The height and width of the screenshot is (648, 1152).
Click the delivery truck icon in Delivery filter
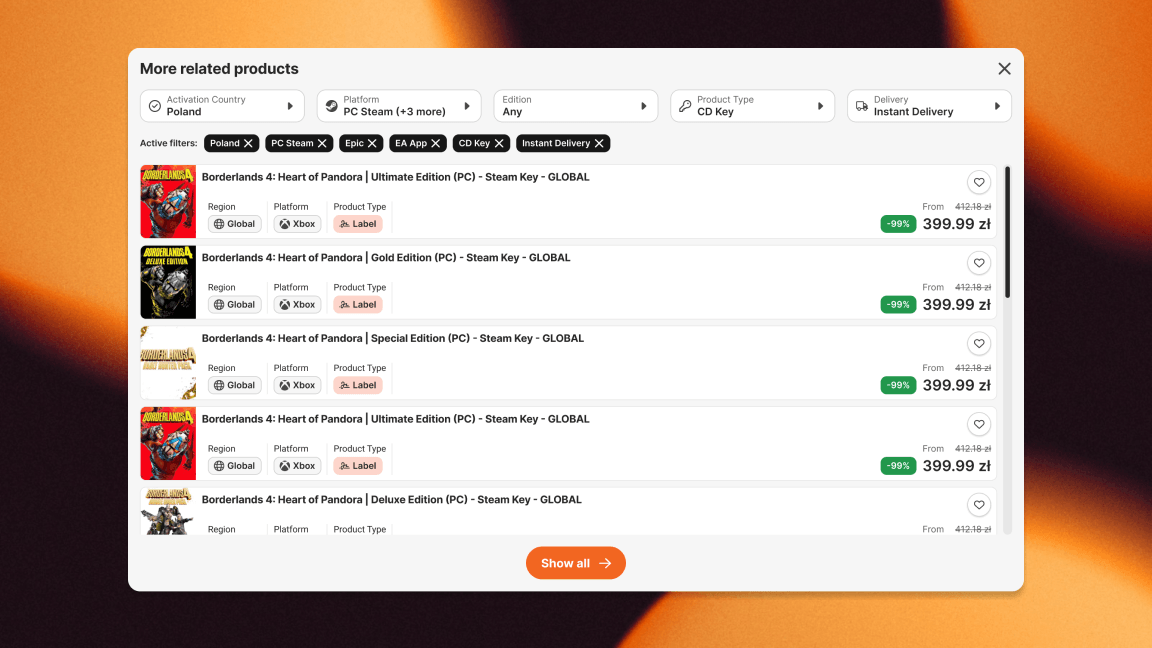(x=861, y=105)
